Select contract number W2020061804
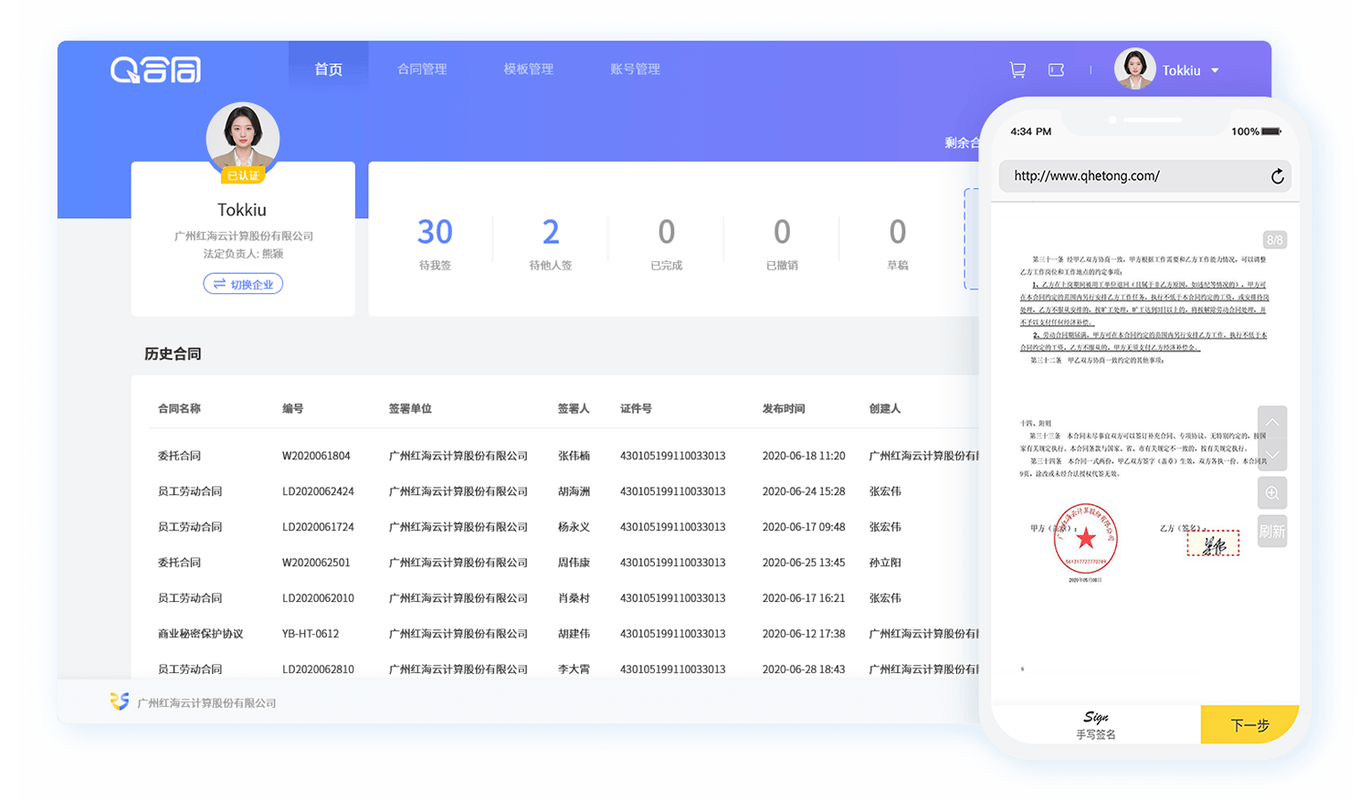 coord(316,456)
